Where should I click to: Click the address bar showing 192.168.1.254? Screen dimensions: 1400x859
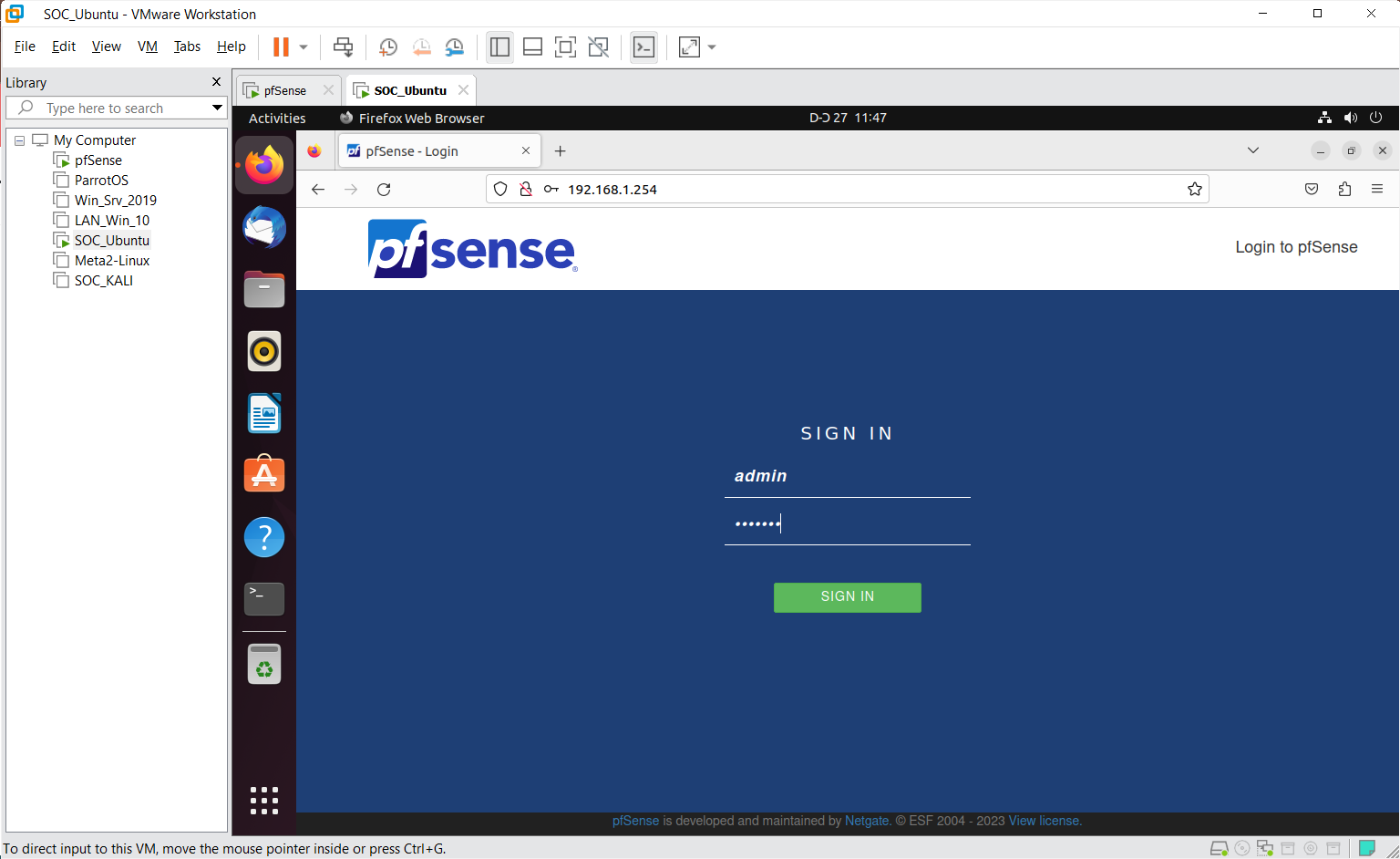click(848, 189)
